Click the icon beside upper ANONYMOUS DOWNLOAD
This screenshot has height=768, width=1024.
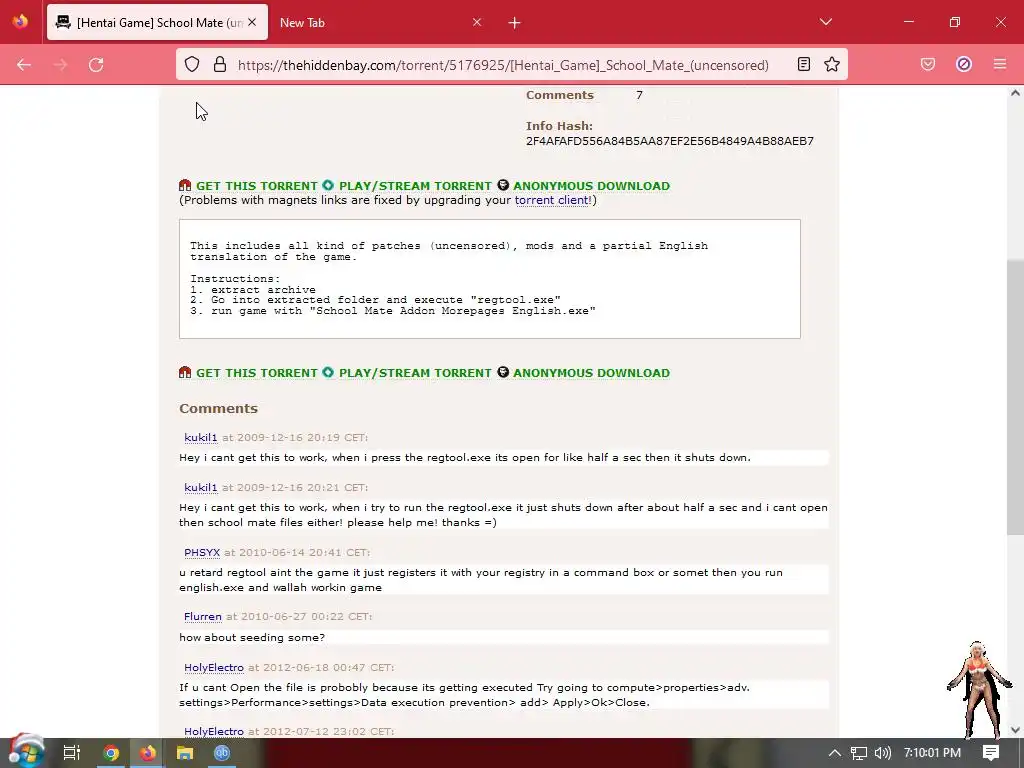503,185
